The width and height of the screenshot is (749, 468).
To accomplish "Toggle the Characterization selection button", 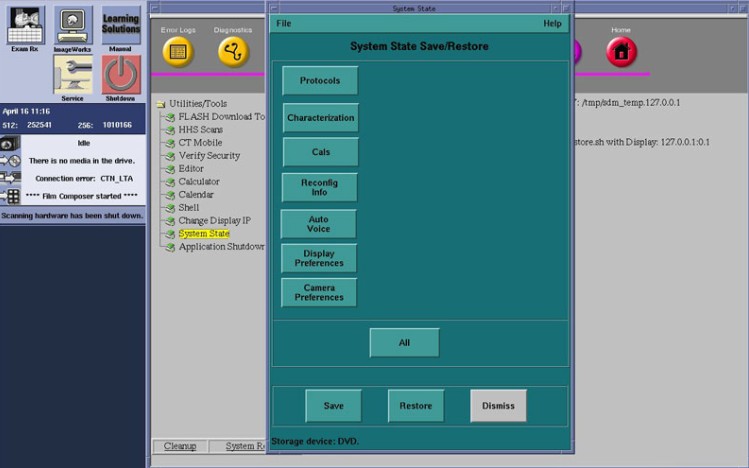I will [320, 118].
